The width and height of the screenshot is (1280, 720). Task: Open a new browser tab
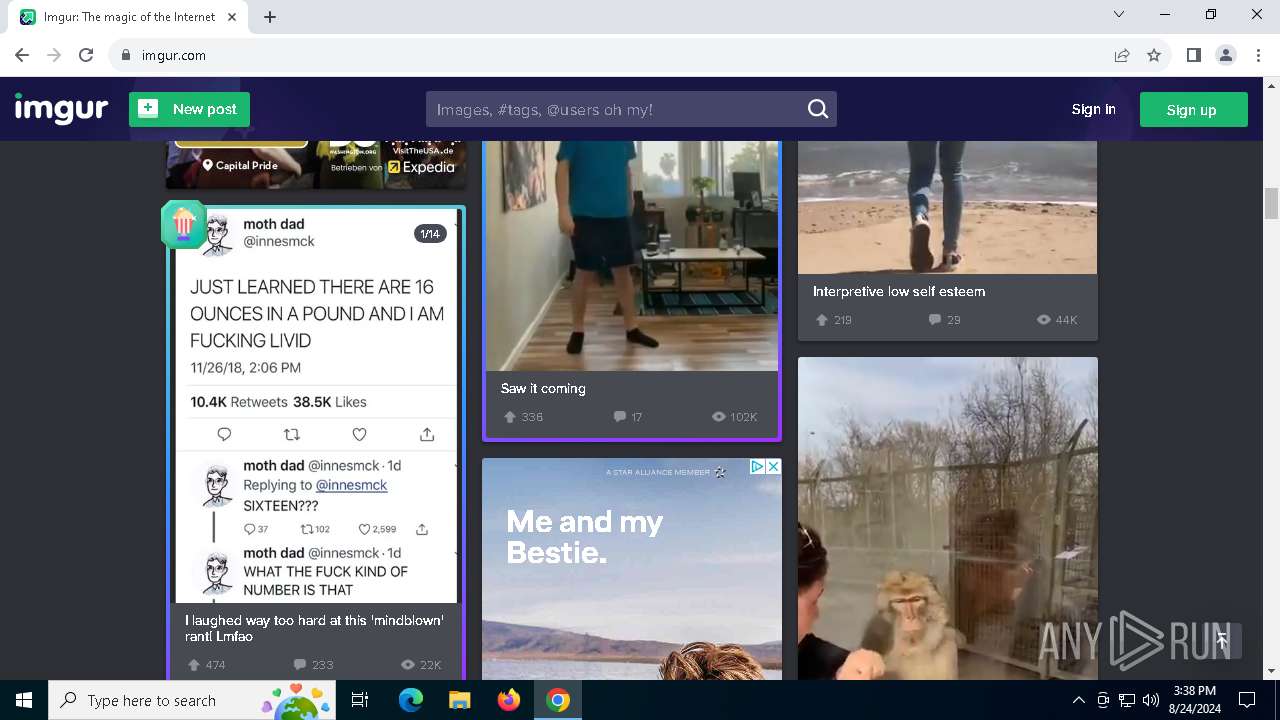tap(270, 17)
